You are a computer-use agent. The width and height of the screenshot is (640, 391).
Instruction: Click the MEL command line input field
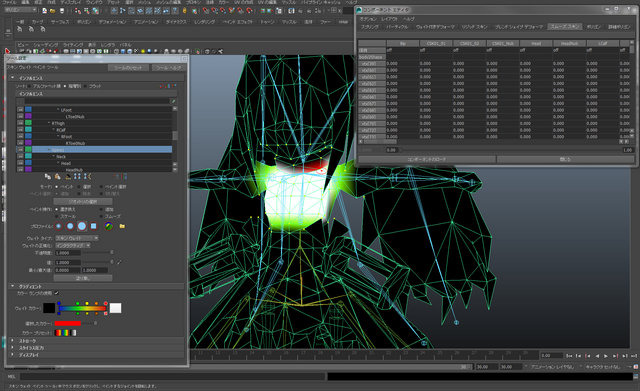(173, 376)
